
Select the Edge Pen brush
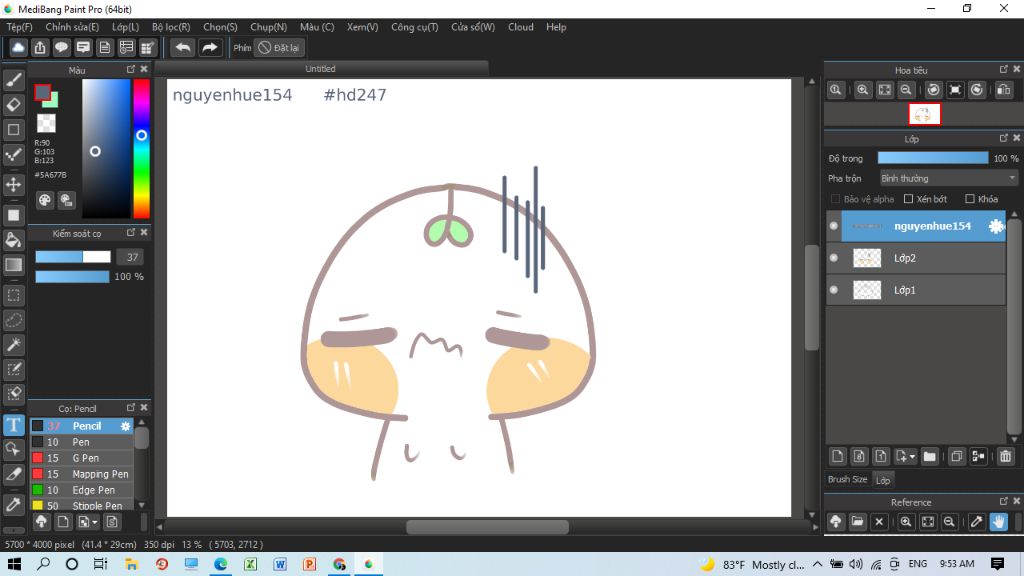[82, 490]
